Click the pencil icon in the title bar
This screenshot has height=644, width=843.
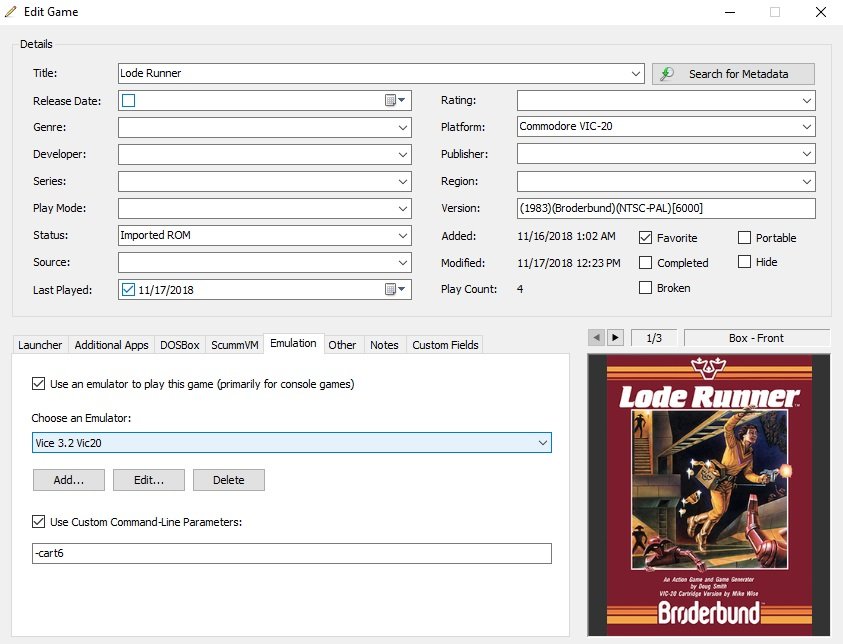click(x=10, y=11)
